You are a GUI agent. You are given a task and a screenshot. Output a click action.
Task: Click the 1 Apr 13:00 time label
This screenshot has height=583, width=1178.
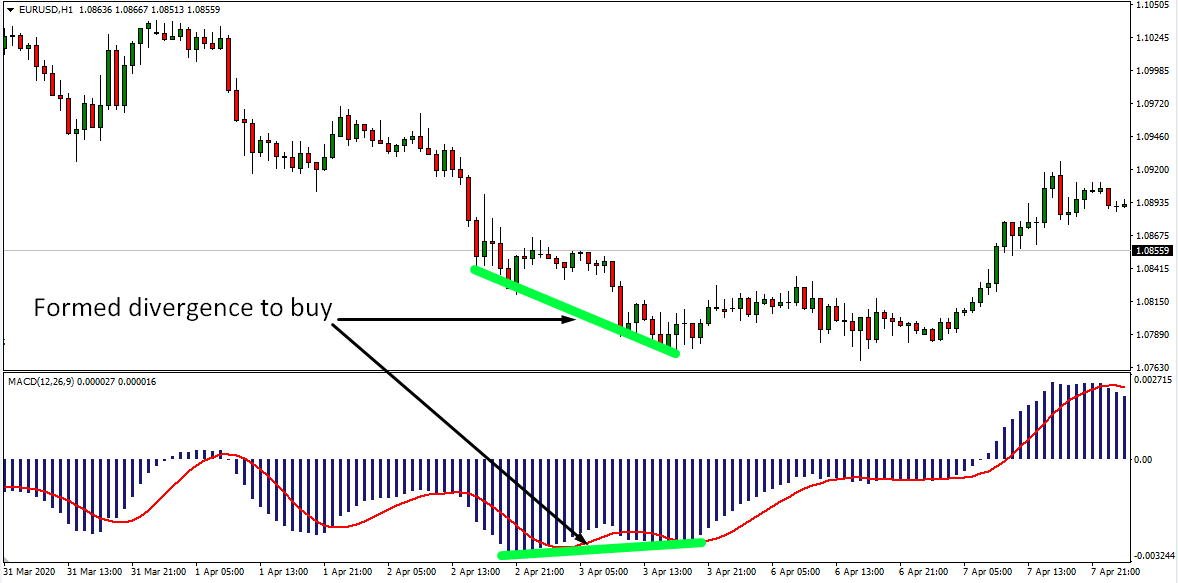[x=285, y=573]
